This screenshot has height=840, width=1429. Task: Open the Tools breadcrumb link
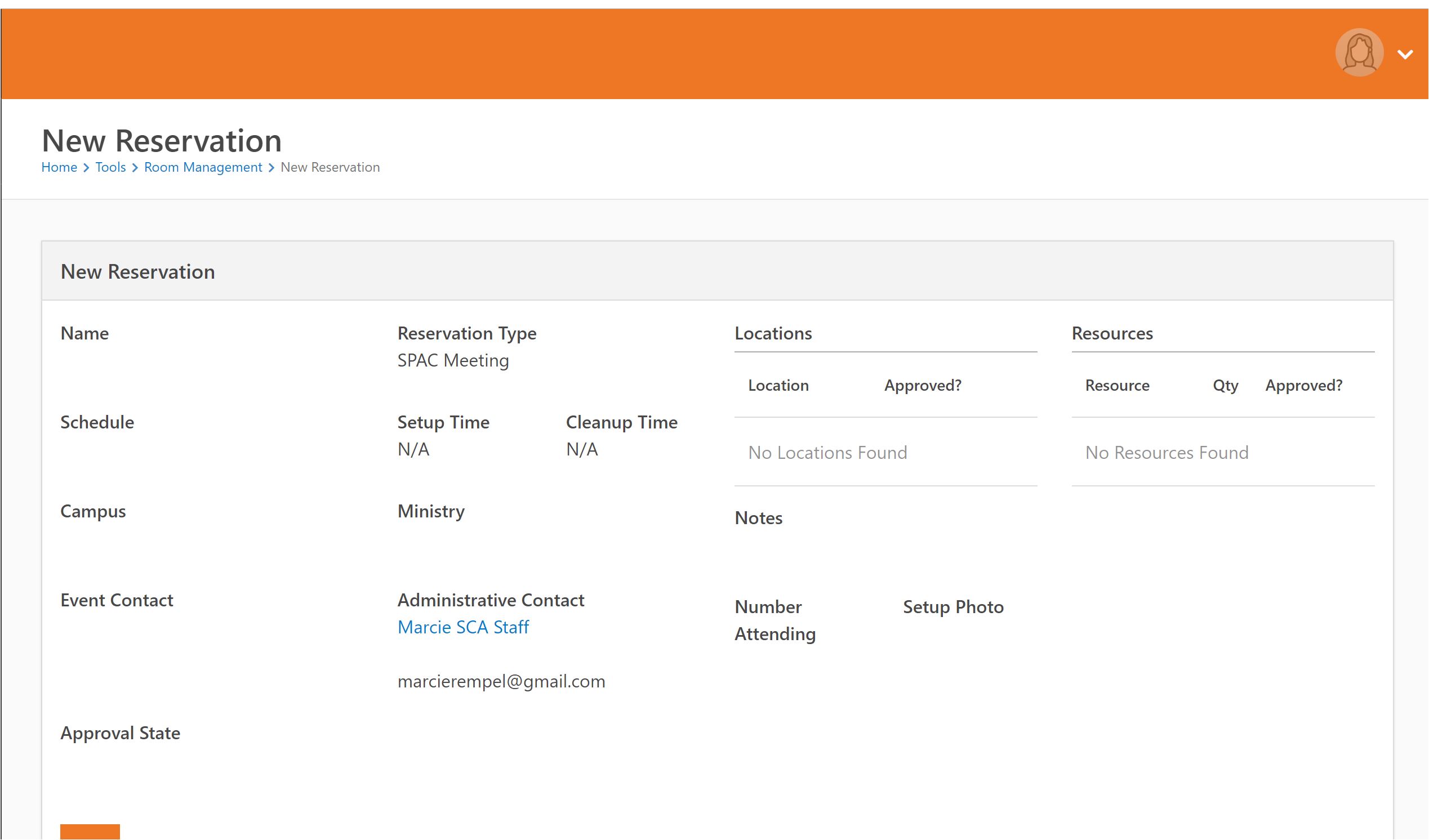(110, 167)
